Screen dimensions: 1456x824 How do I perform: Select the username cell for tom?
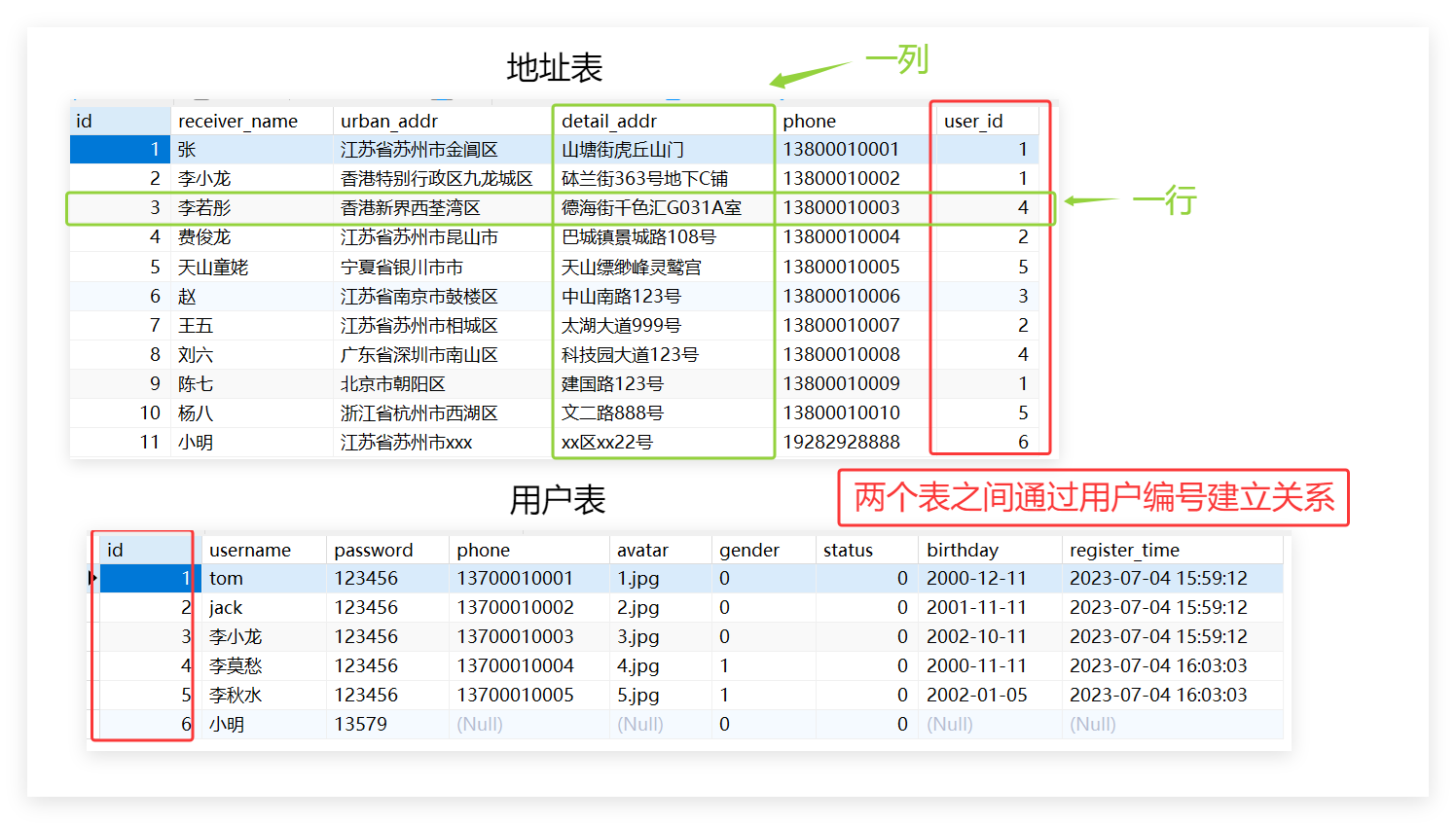[x=225, y=578]
